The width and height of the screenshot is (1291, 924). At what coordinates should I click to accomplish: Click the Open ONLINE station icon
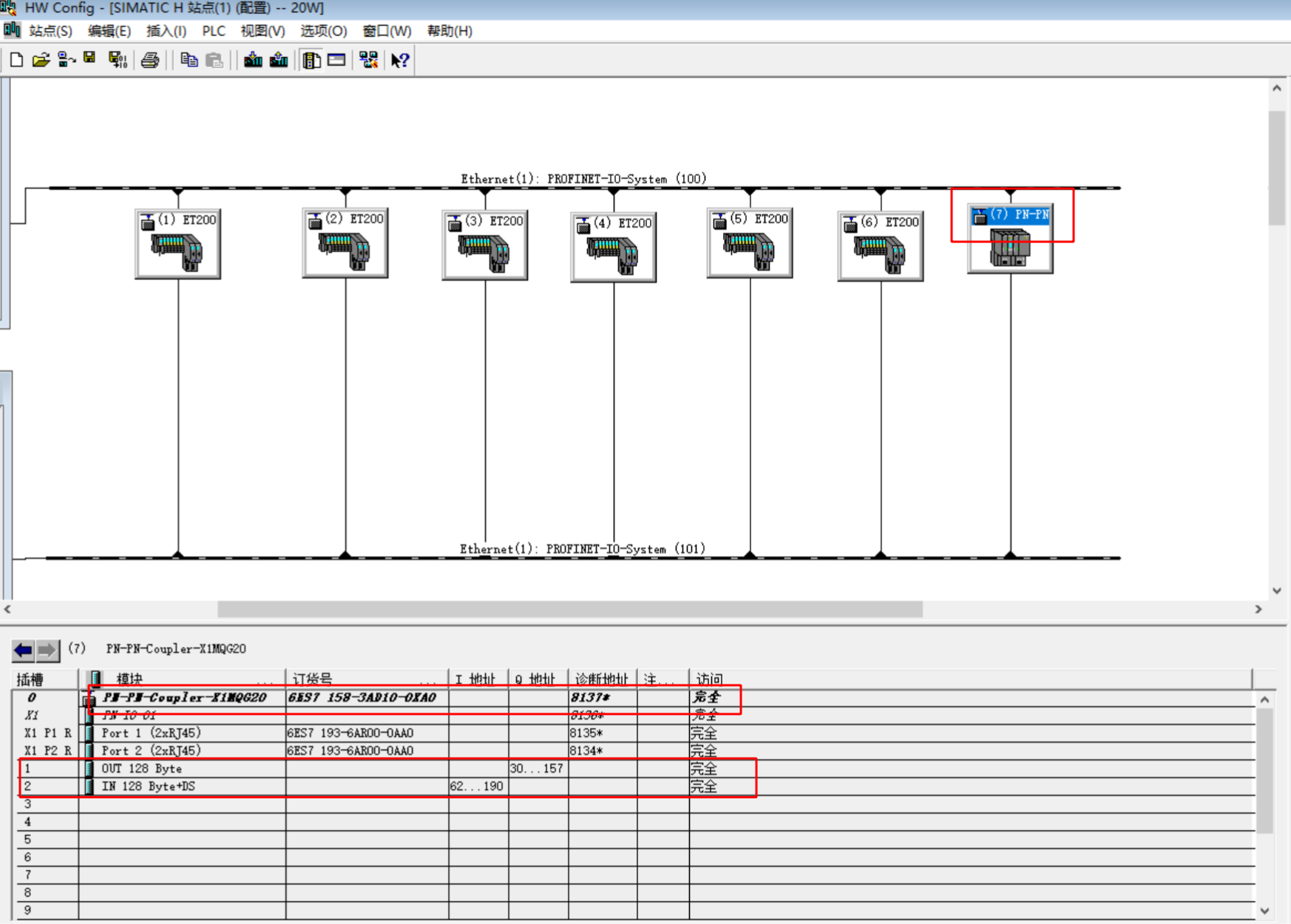(x=67, y=60)
